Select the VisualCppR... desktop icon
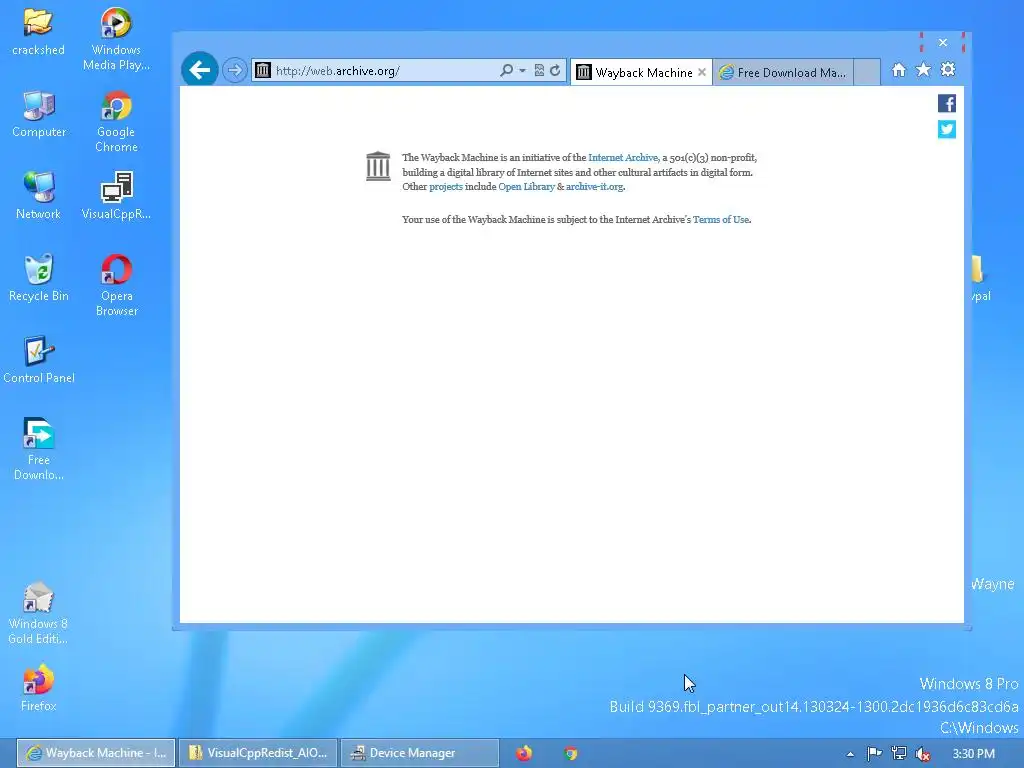The image size is (1024, 768). tap(116, 196)
